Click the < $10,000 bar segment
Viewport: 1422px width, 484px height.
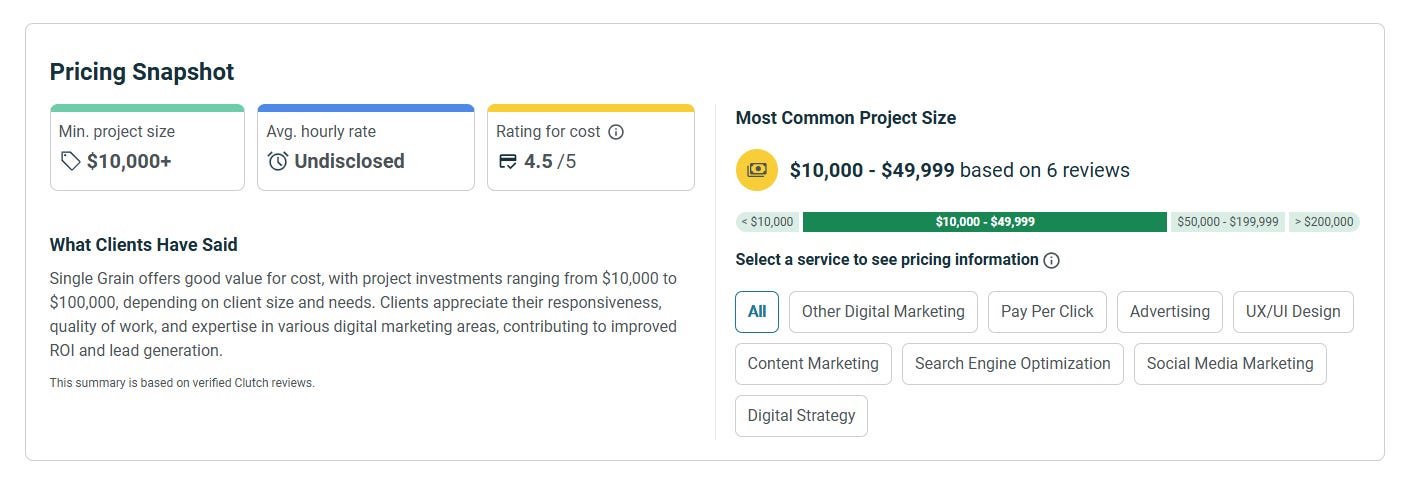click(767, 222)
